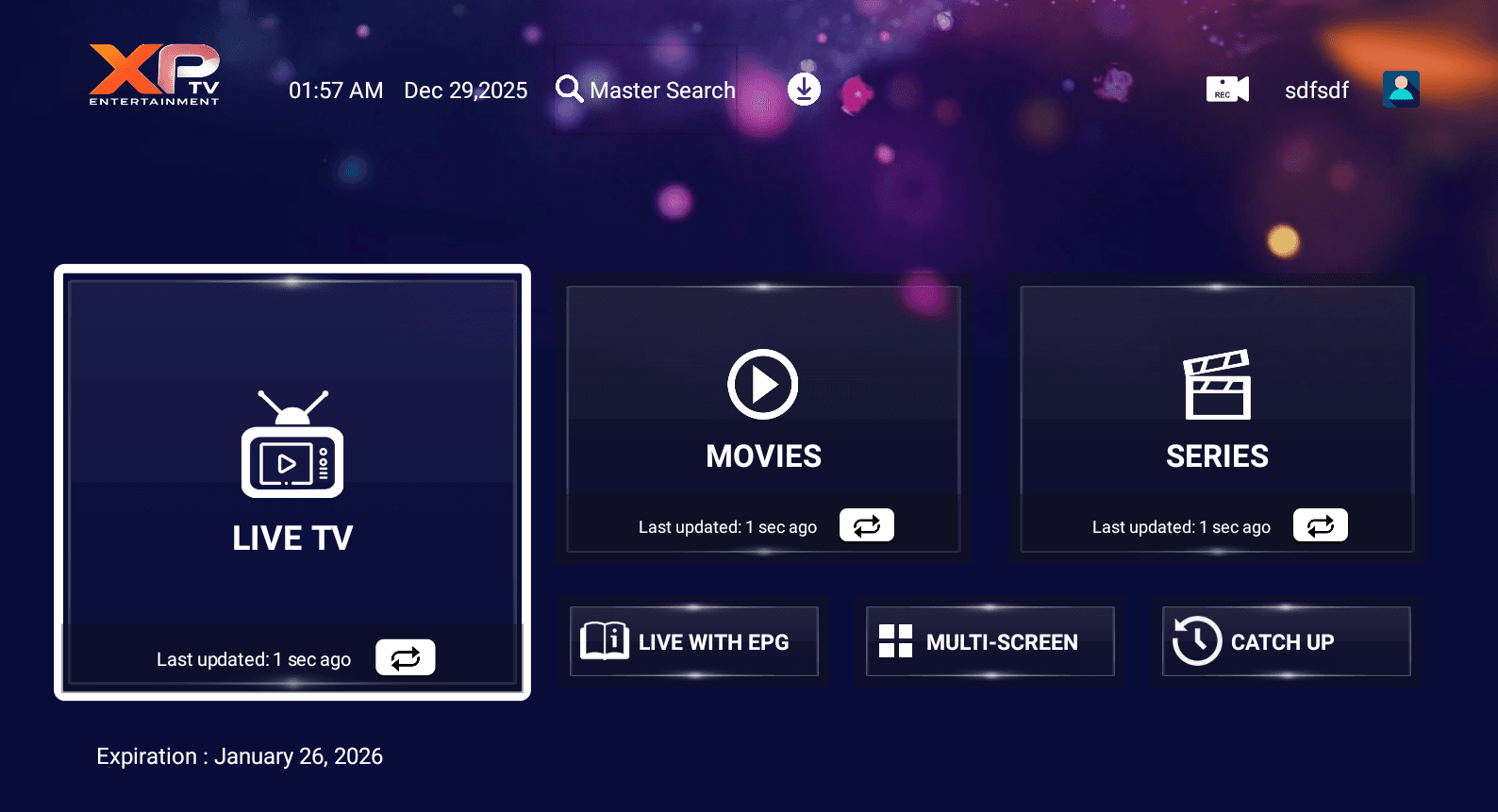Click the sdfsdf username text
The image size is (1498, 812).
[1317, 91]
